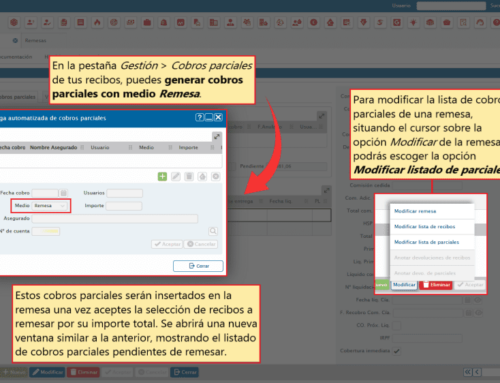
Task: Click Cerrar button in cobros parciales dialog
Action: pyautogui.click(x=198, y=266)
